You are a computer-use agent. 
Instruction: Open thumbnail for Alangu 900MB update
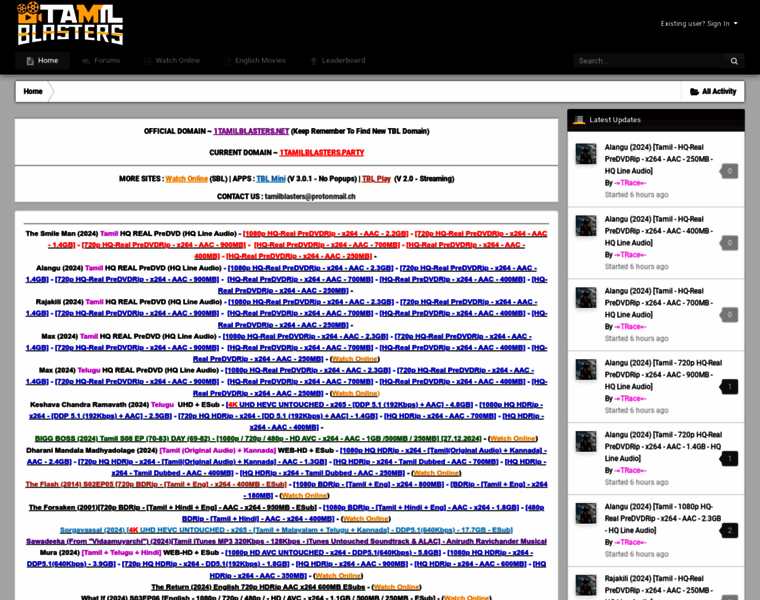click(x=586, y=369)
